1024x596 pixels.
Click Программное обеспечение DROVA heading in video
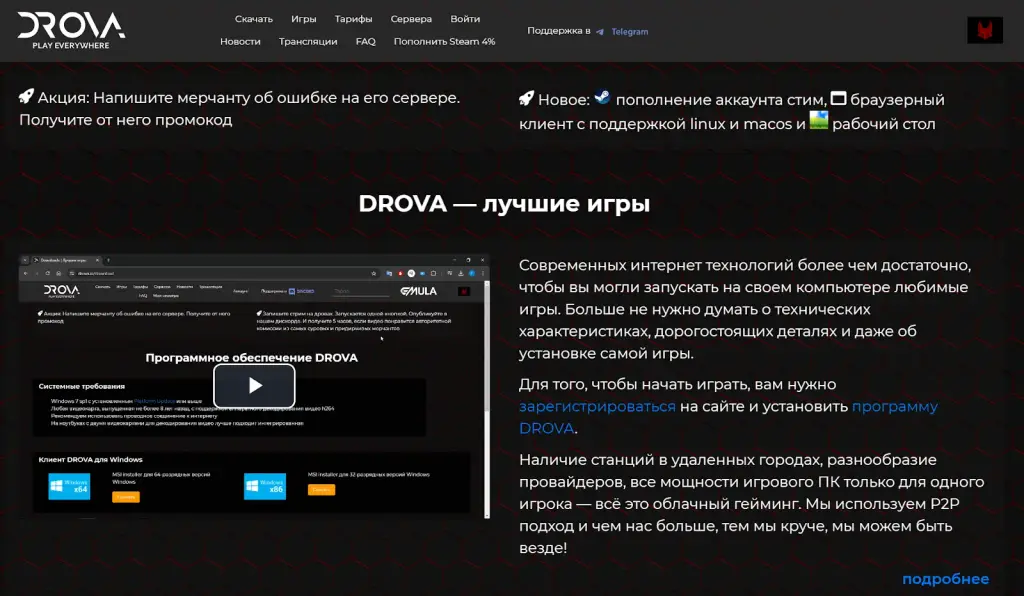251,358
